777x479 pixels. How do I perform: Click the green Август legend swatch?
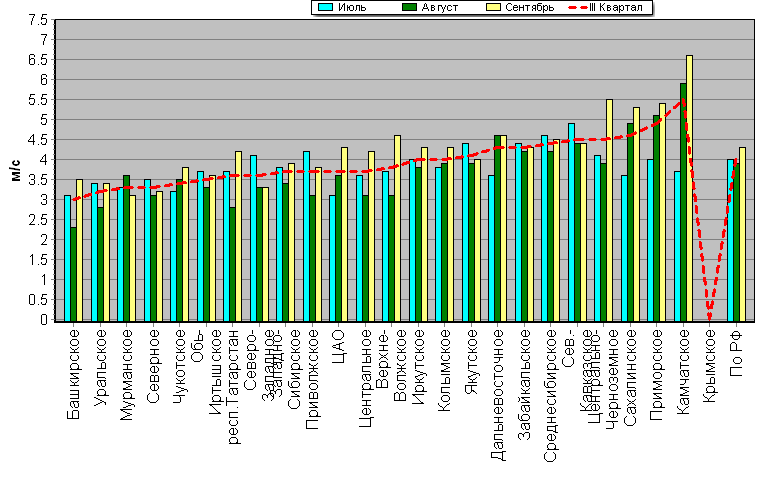click(409, 7)
